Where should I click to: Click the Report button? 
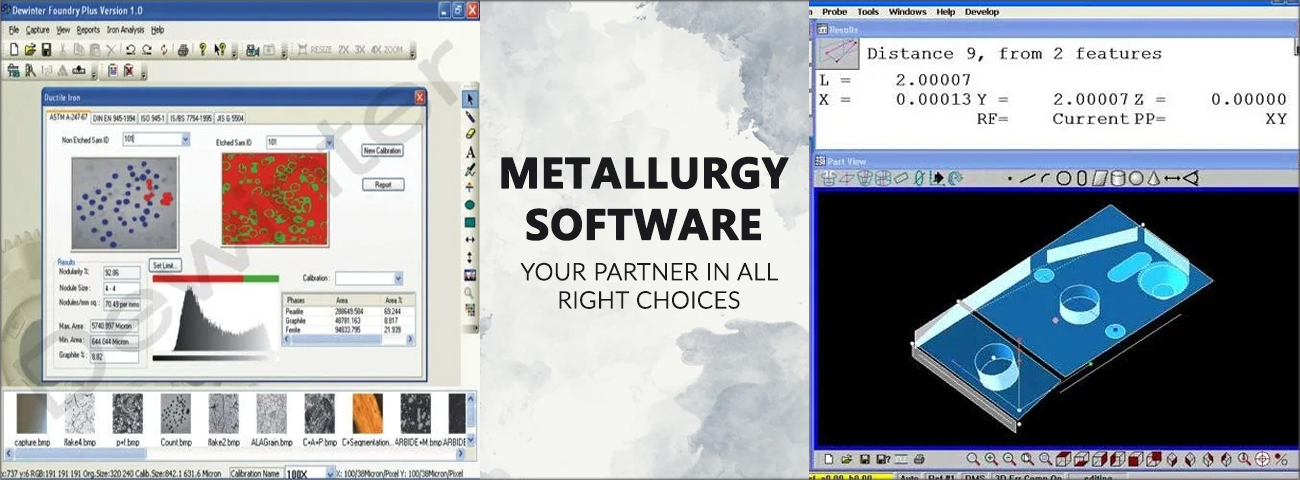click(x=382, y=185)
